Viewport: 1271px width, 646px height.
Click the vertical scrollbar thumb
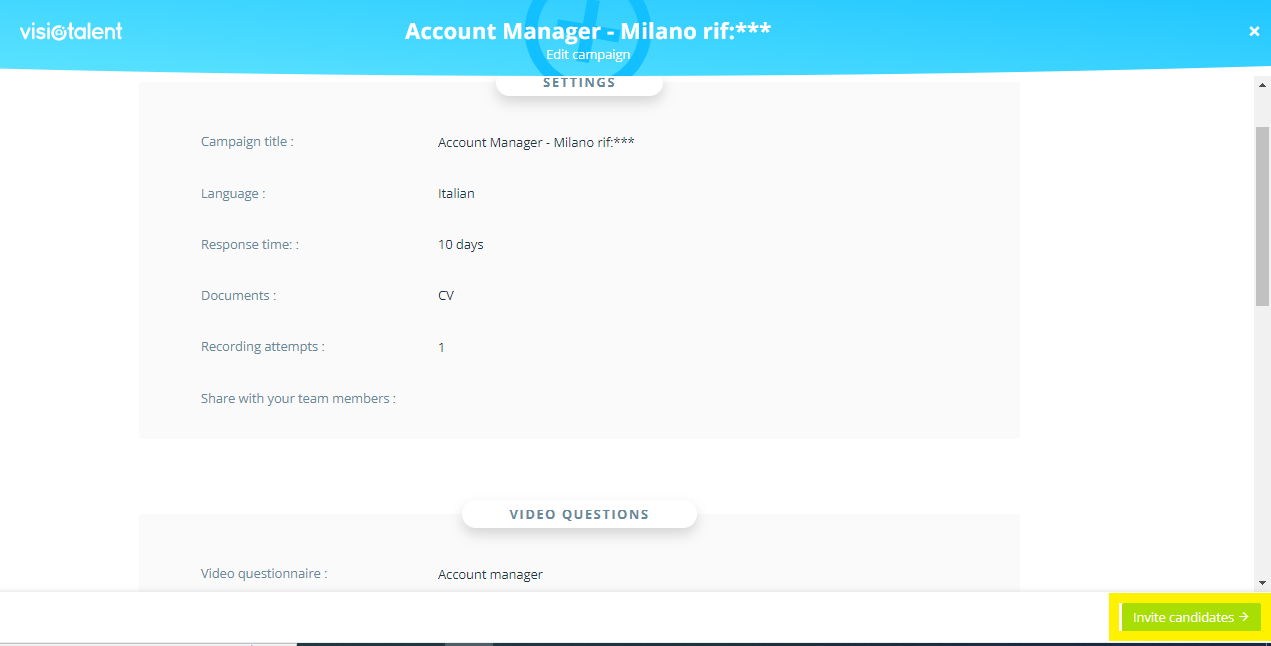pyautogui.click(x=1262, y=215)
